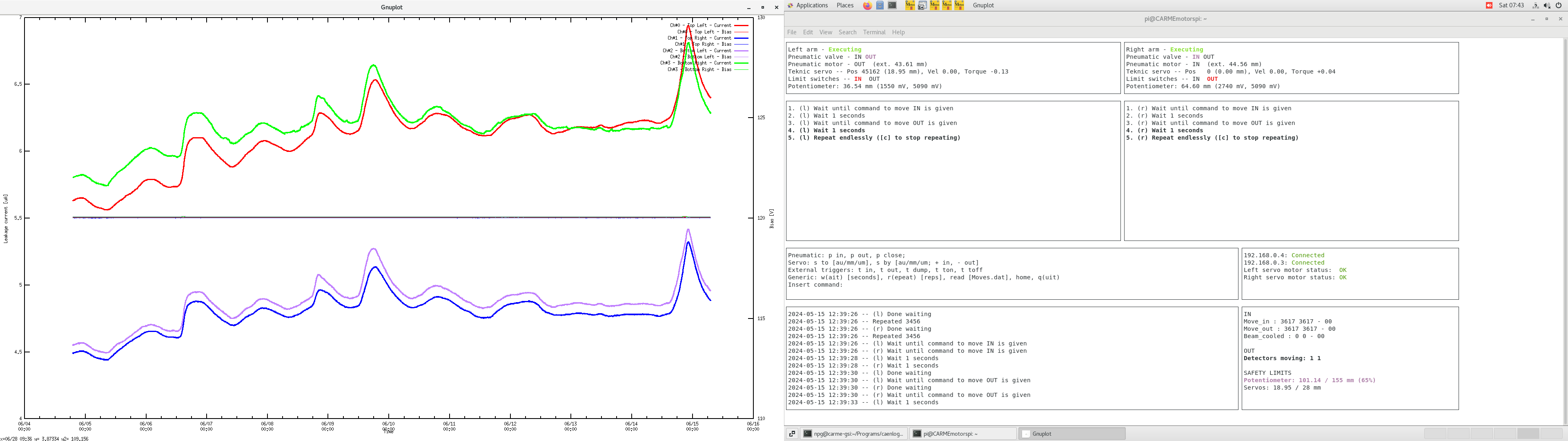1568x441 pixels.
Task: Open the Applications menu
Action: click(x=812, y=5)
